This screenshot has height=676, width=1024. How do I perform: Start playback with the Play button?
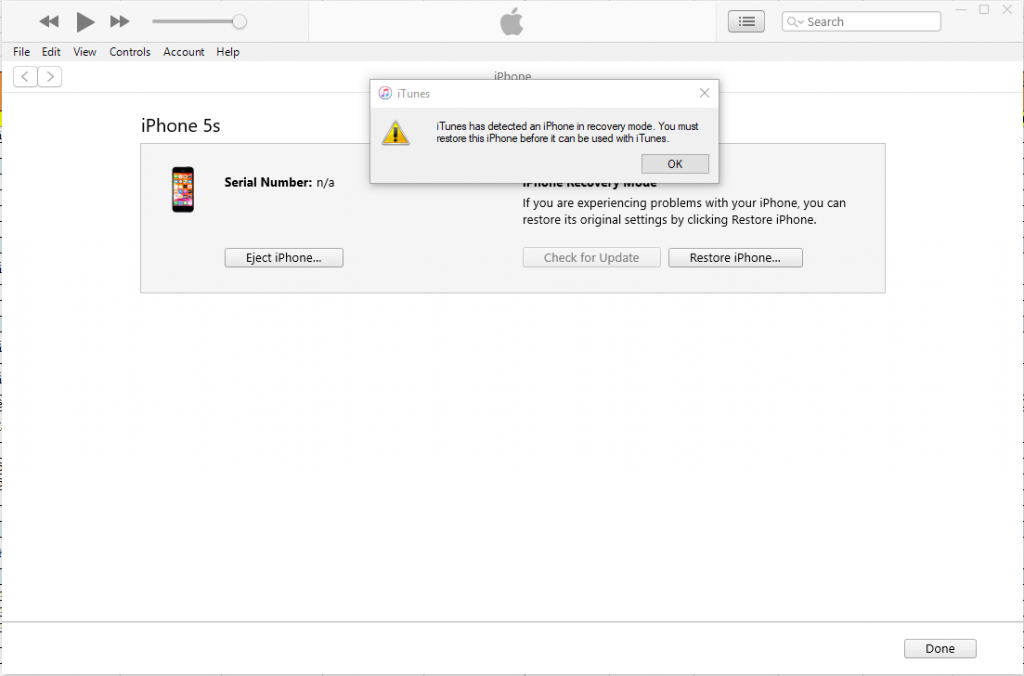85,22
